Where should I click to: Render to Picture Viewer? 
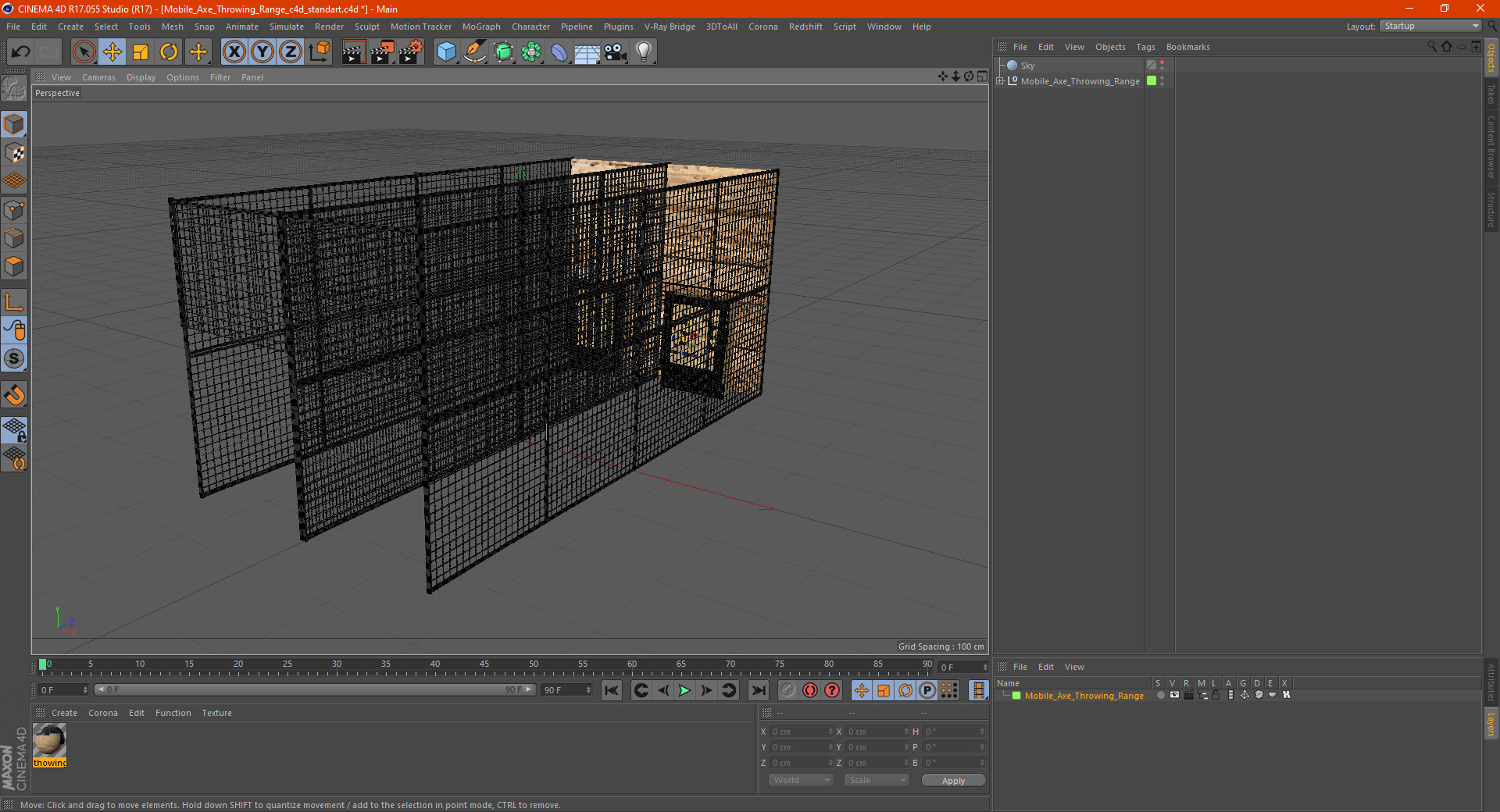click(x=382, y=52)
